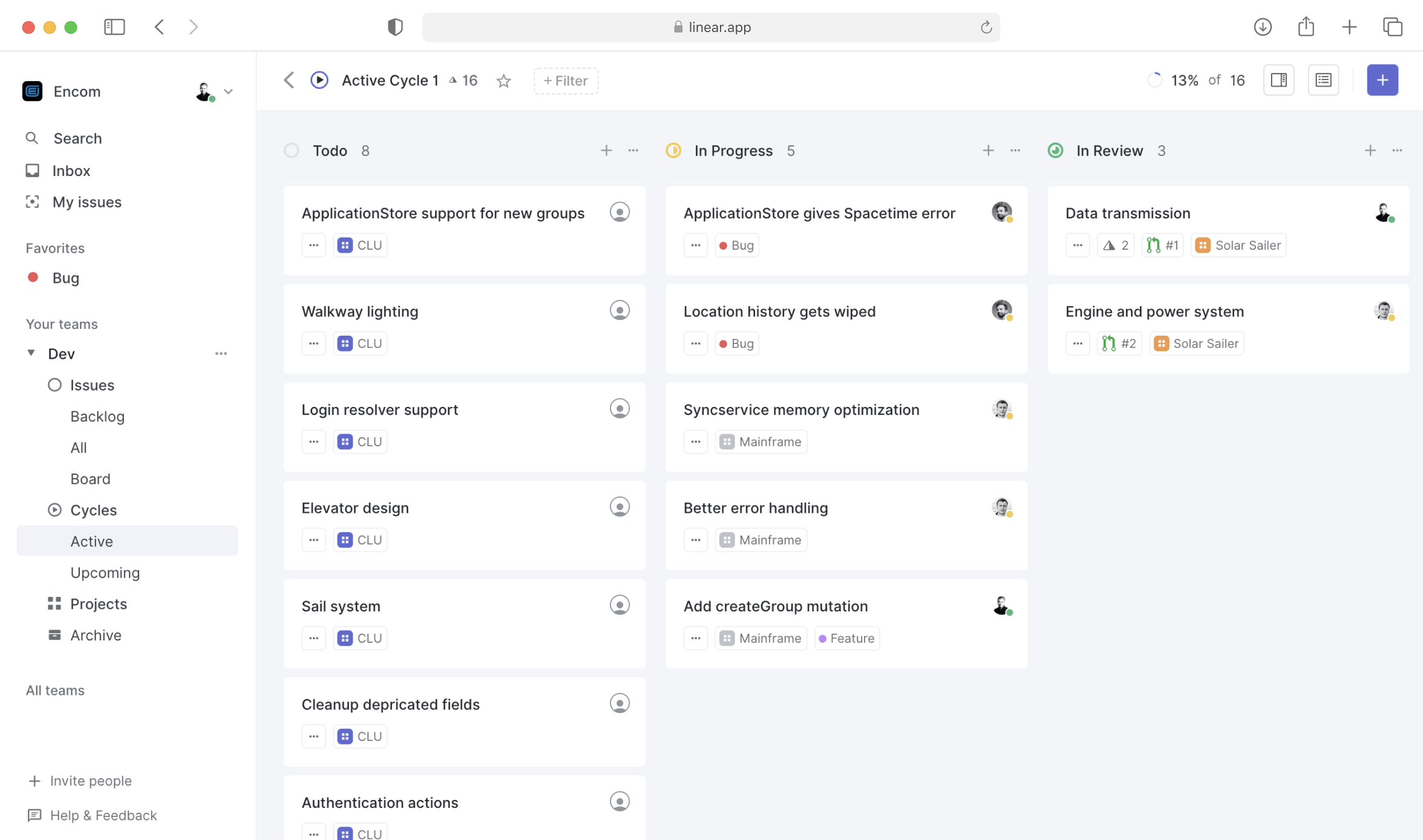
Task: Open Cycles section
Action: click(x=82, y=510)
